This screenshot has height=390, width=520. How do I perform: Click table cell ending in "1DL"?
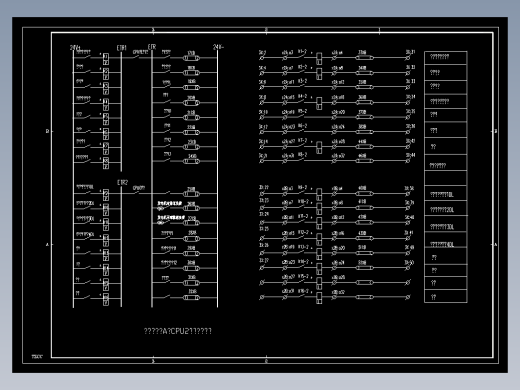(x=446, y=193)
